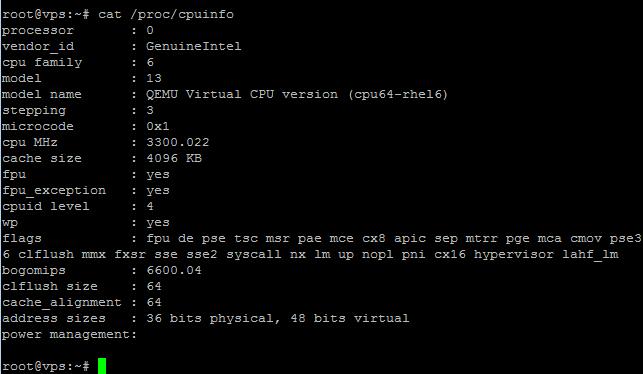Click the bottom root@vps prompt
This screenshot has height=374, width=643.
pyautogui.click(x=46, y=366)
